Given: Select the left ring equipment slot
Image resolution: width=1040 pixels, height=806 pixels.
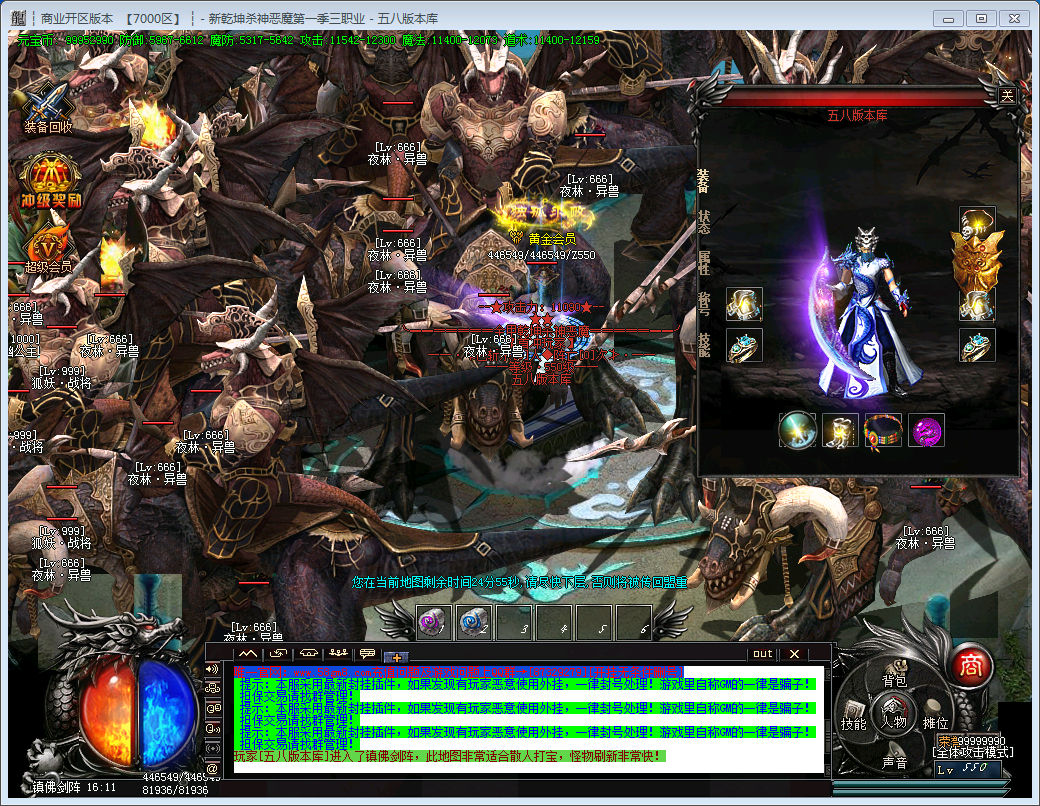Looking at the screenshot, I should pyautogui.click(x=744, y=346).
